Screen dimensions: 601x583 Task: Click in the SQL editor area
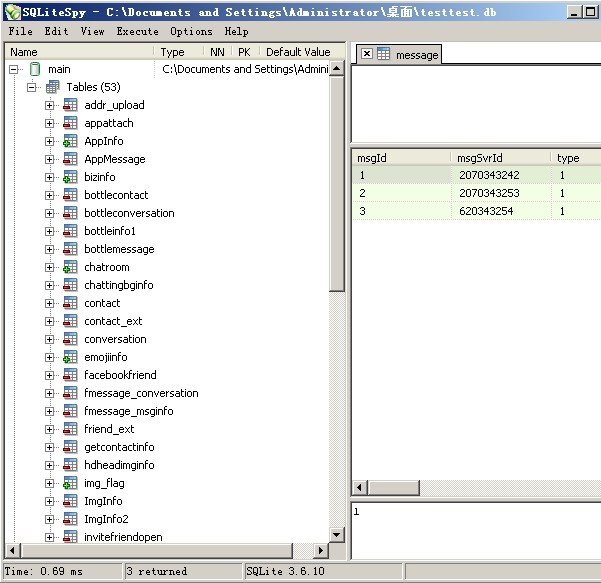[x=476, y=103]
